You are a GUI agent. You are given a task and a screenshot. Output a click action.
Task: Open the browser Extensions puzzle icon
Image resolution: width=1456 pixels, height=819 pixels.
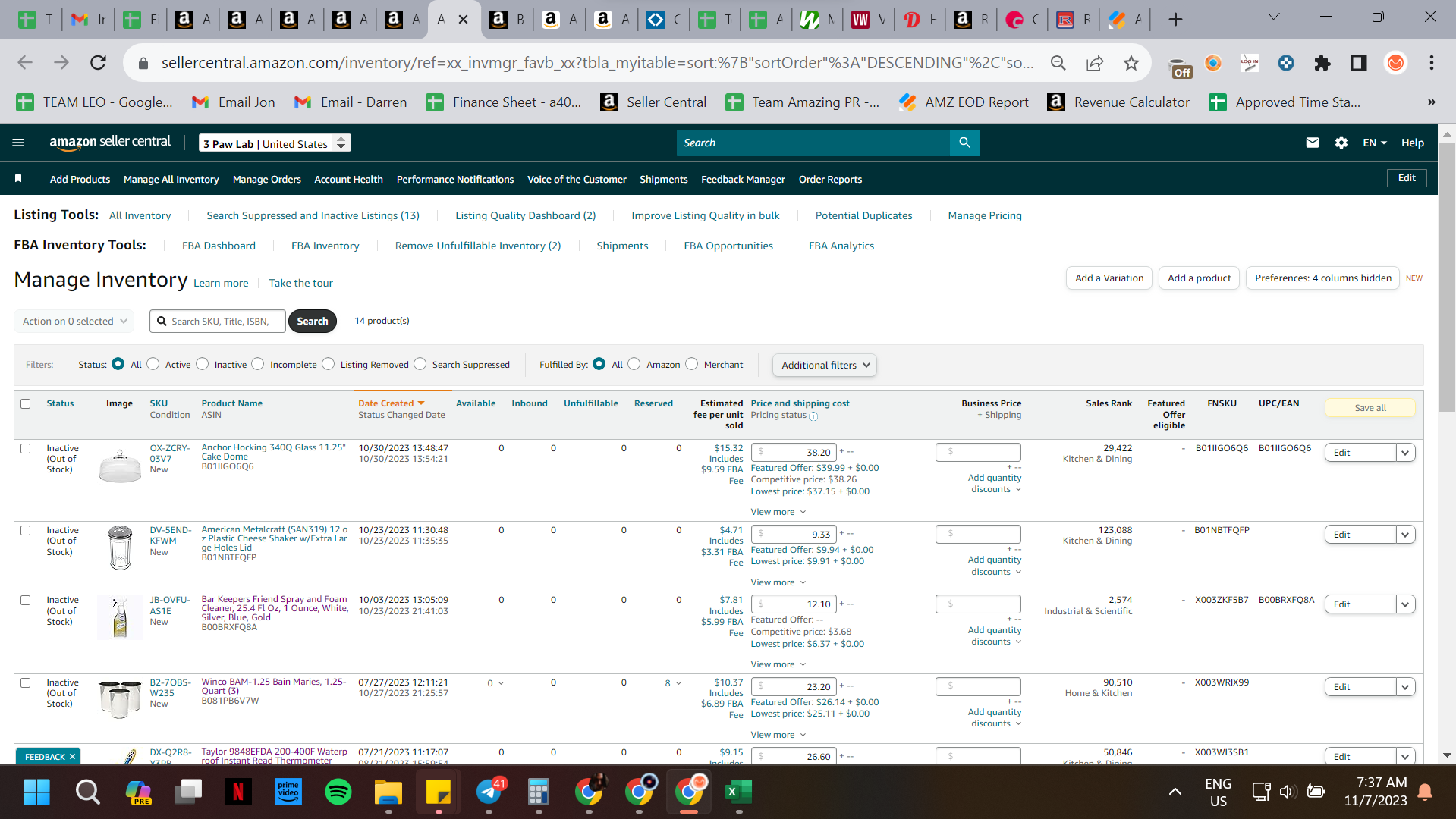[x=1322, y=63]
